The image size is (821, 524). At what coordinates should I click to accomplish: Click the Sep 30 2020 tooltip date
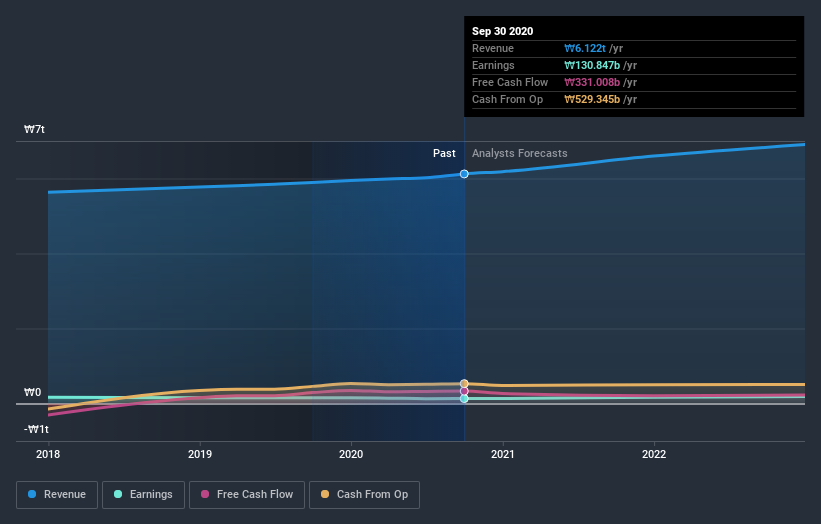tap(503, 31)
